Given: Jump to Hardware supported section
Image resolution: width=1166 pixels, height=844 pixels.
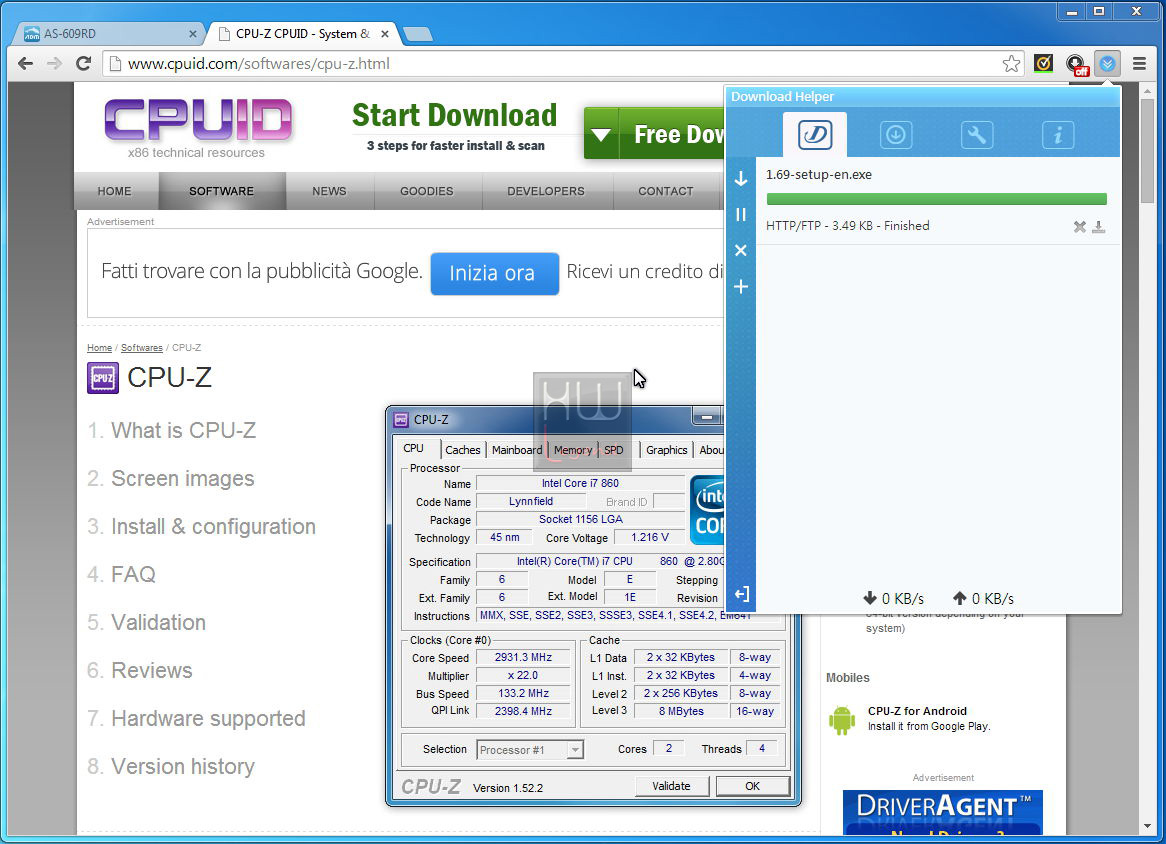Looking at the screenshot, I should click(208, 718).
